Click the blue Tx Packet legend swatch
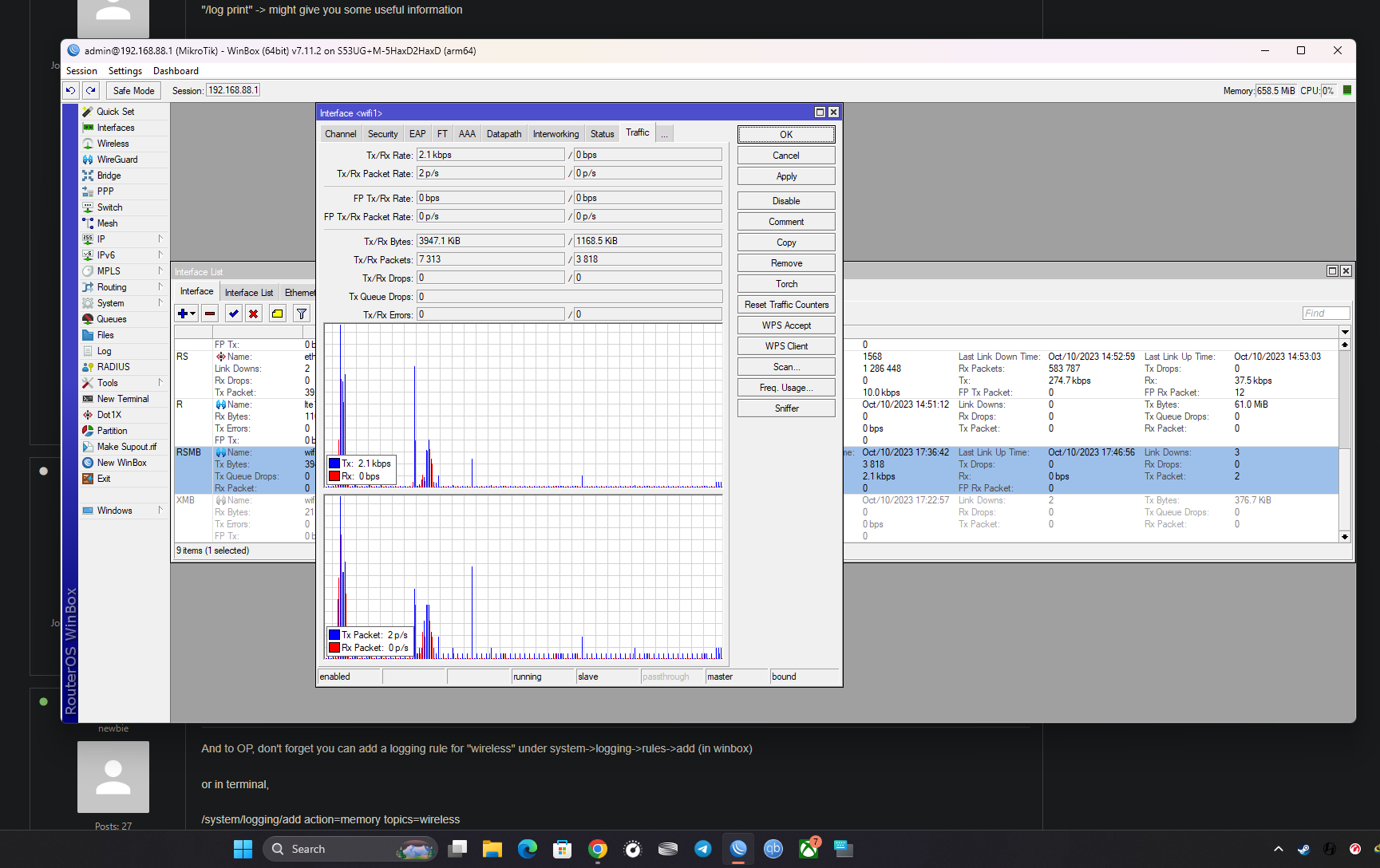The width and height of the screenshot is (1380, 868). [334, 635]
